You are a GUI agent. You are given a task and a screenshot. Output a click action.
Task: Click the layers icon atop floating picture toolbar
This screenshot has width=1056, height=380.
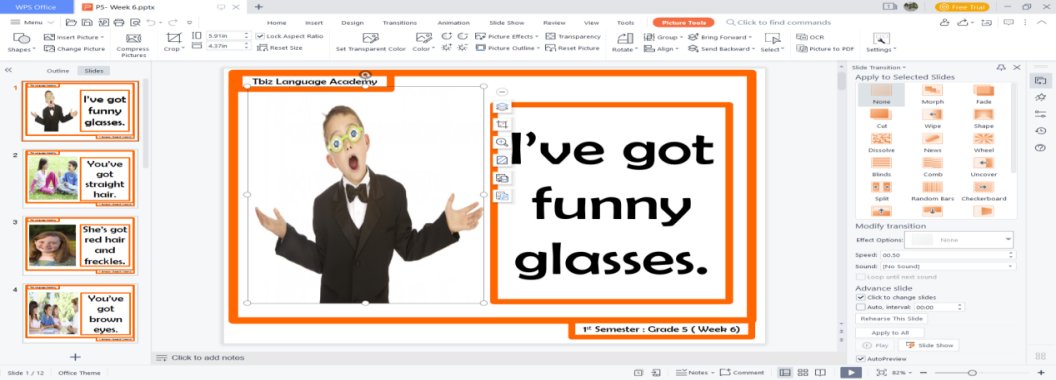point(502,107)
